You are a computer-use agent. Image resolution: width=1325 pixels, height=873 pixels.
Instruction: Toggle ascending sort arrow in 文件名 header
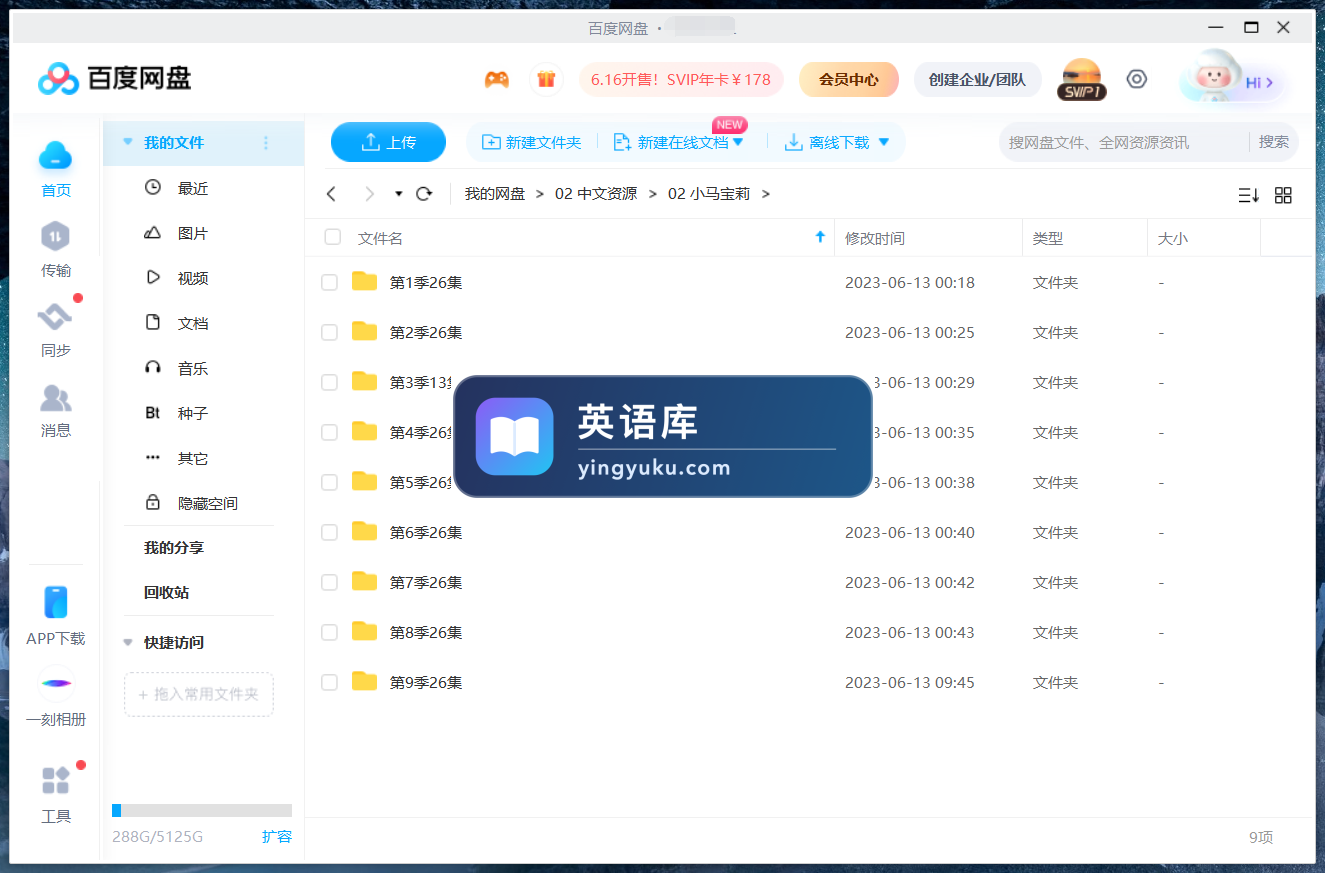tap(821, 237)
